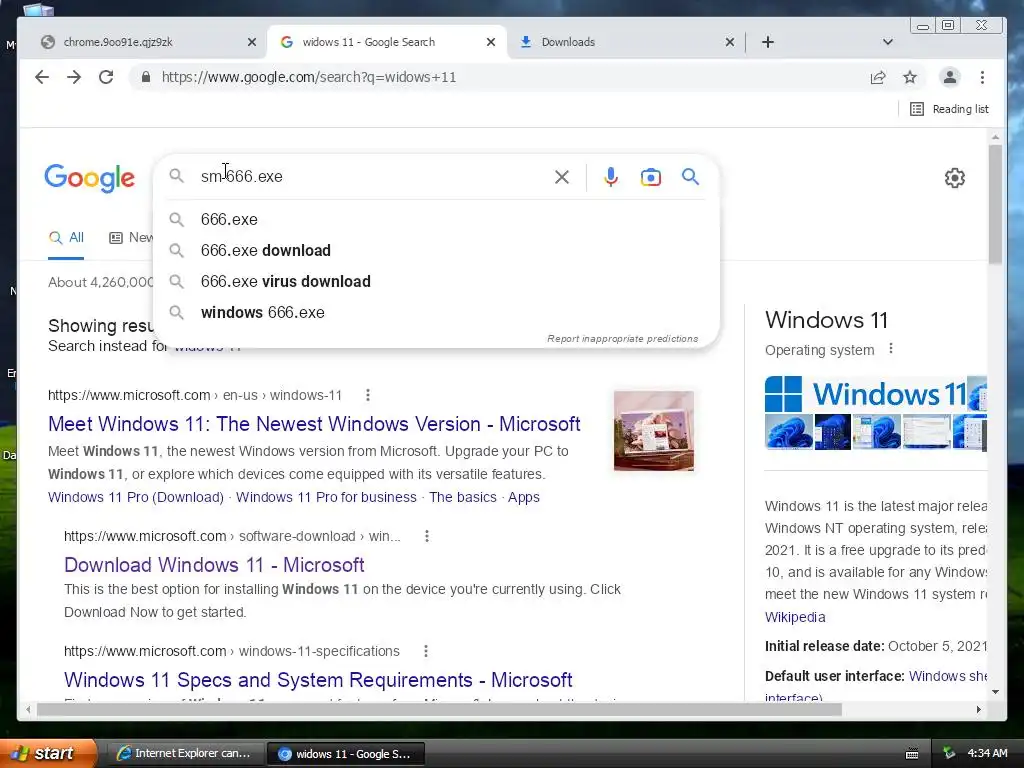This screenshot has height=768, width=1024.
Task: Open Windows 11 Specs and System Requirements
Action: [318, 680]
